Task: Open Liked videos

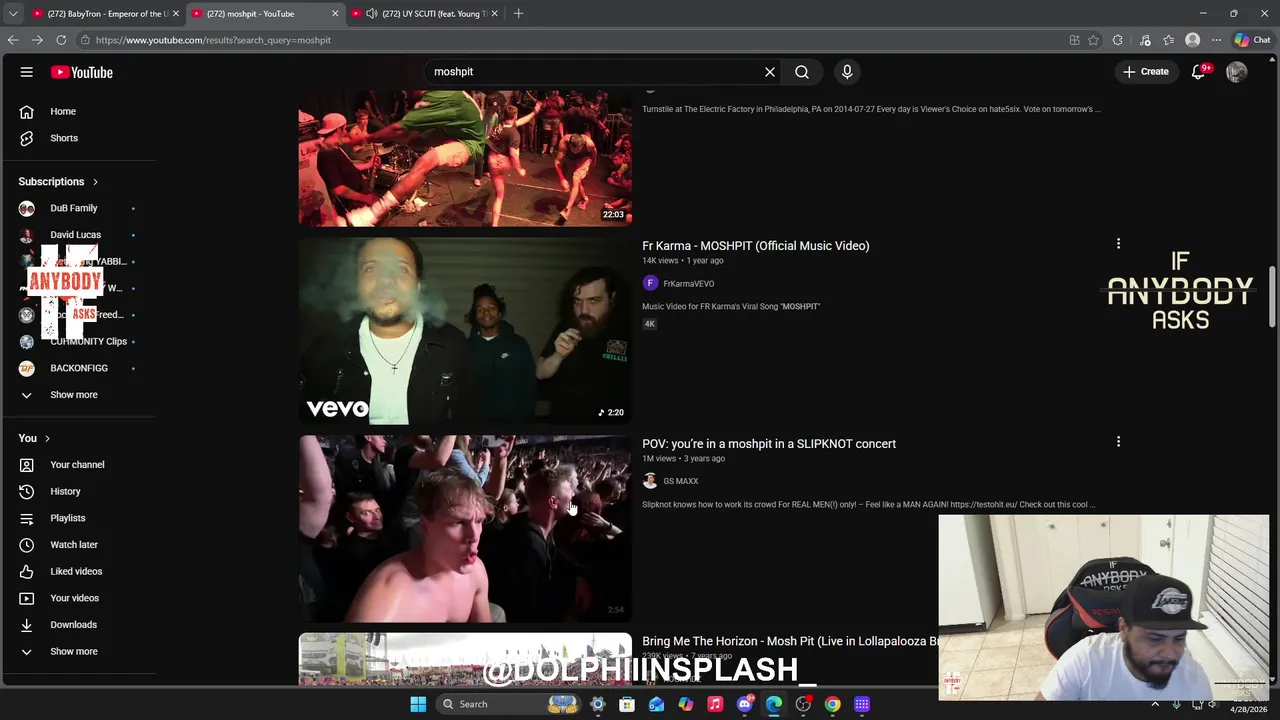Action: [x=78, y=571]
